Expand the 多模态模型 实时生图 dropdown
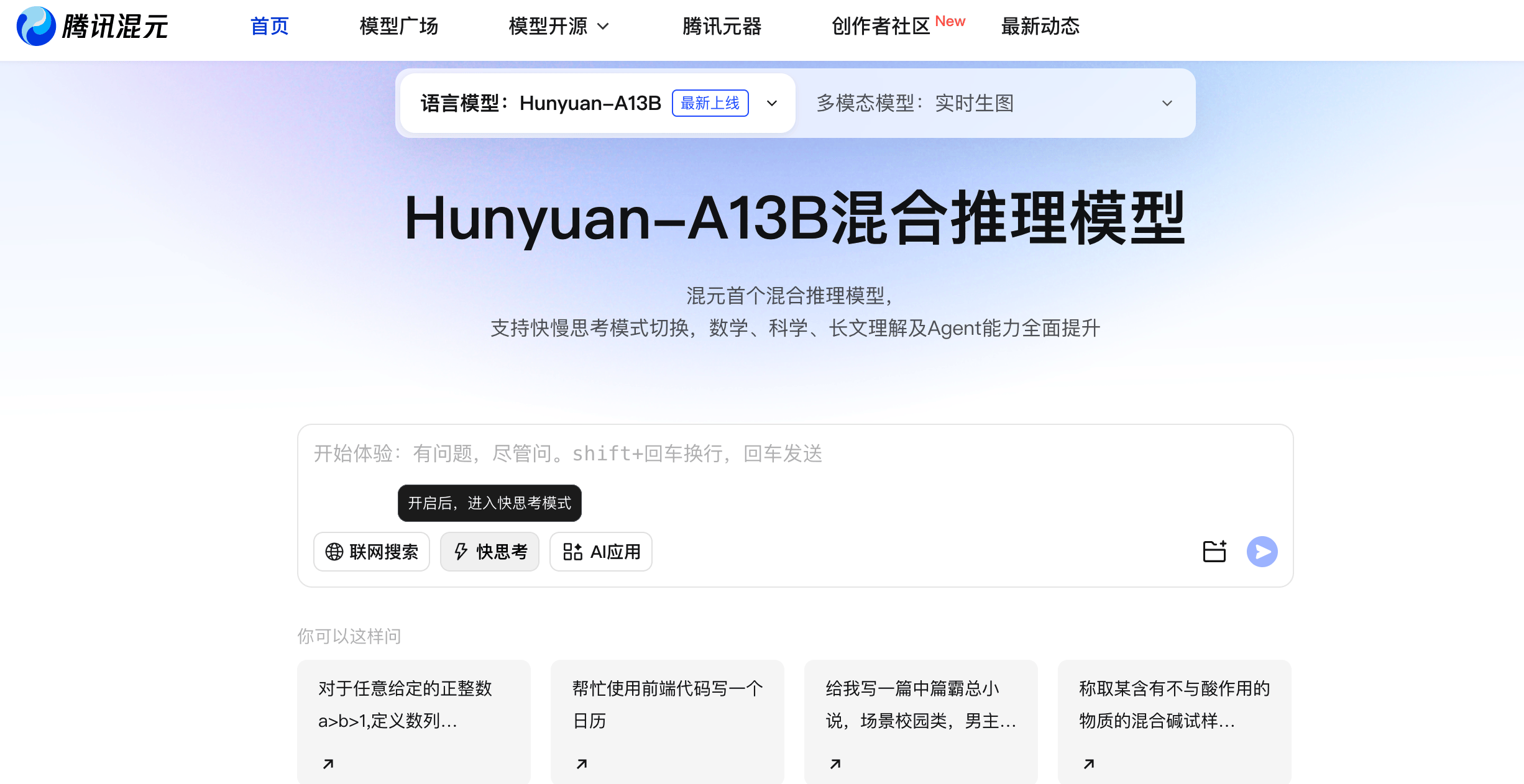 (x=994, y=103)
